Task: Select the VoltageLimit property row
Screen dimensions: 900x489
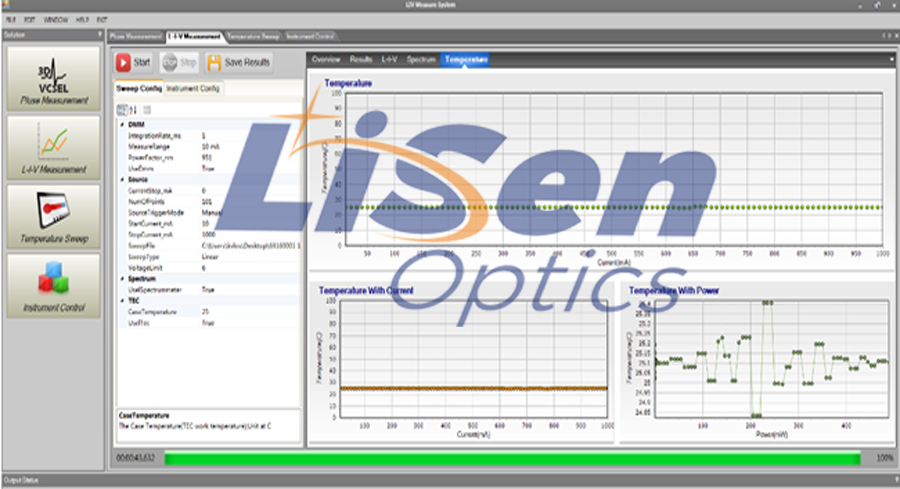Action: pos(209,268)
